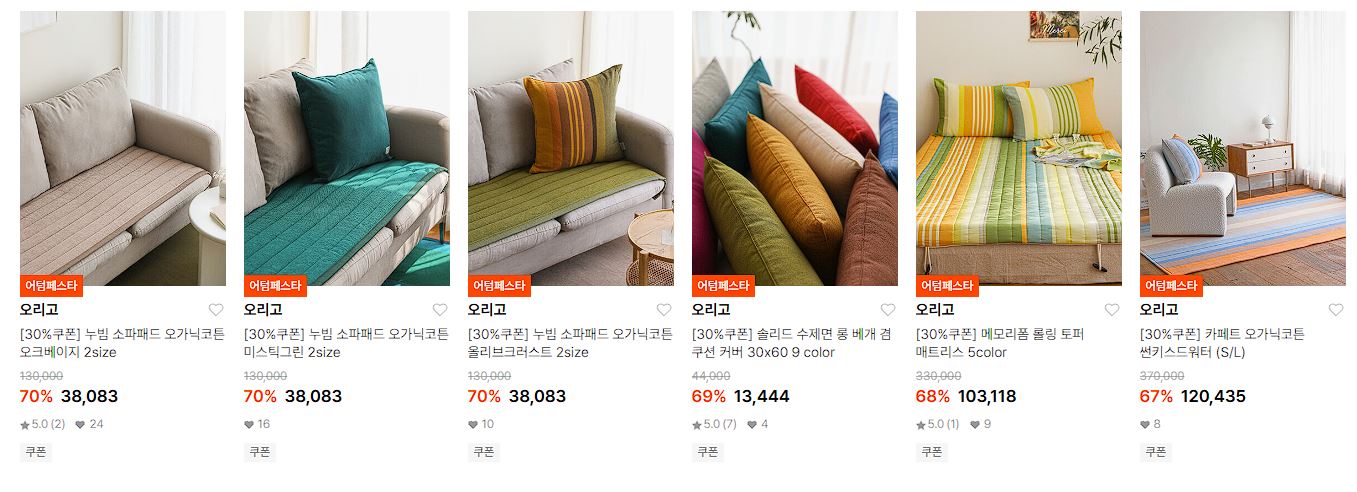Favorite the 올리브크러스트 sofa pad via heart
This screenshot has height=492, width=1357.
pyautogui.click(x=664, y=310)
